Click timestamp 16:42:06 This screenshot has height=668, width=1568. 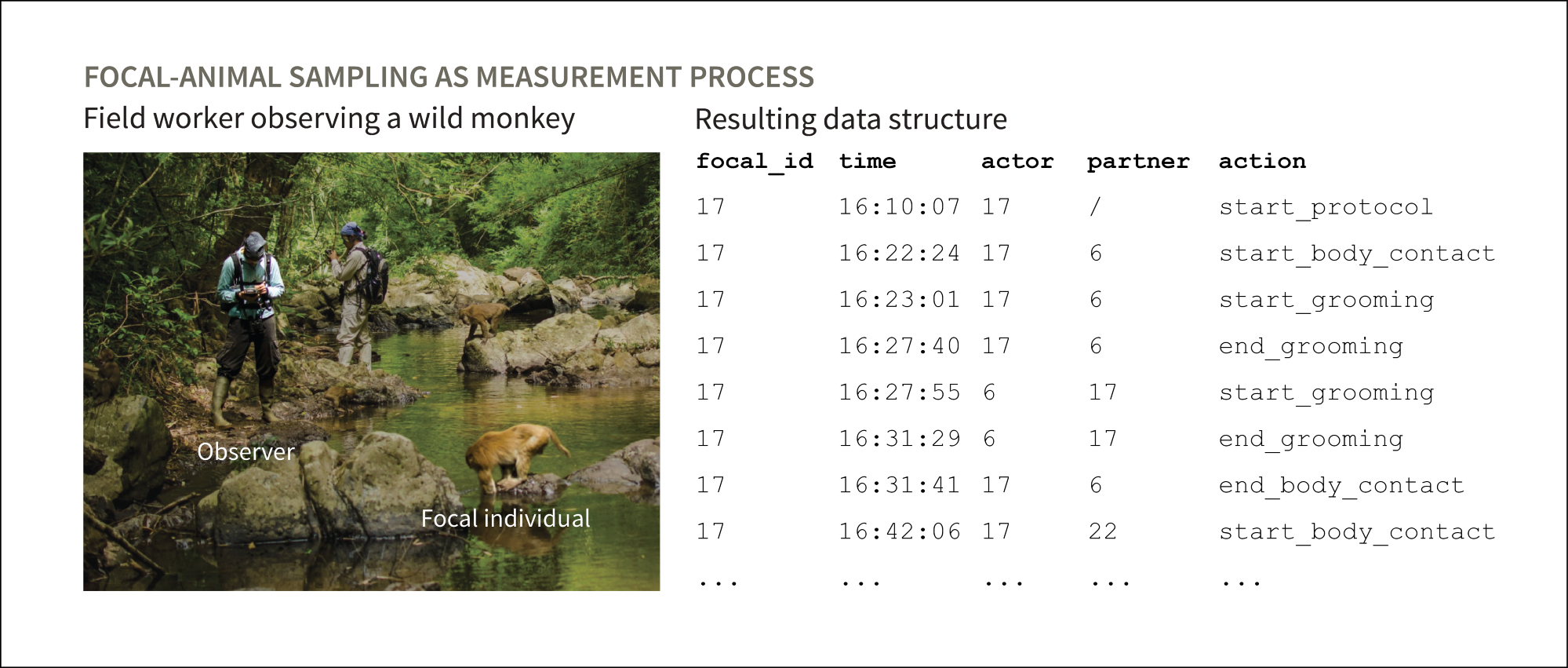[x=899, y=531]
